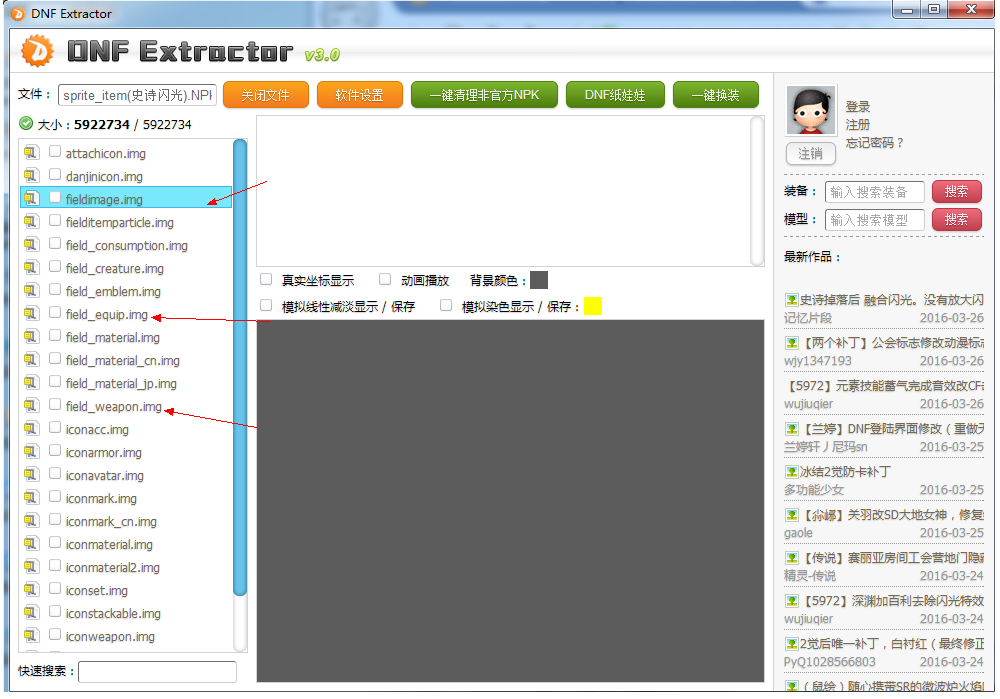The width and height of the screenshot is (1000, 699).
Task: Open the 登录 login link
Action: pyautogui.click(x=857, y=107)
